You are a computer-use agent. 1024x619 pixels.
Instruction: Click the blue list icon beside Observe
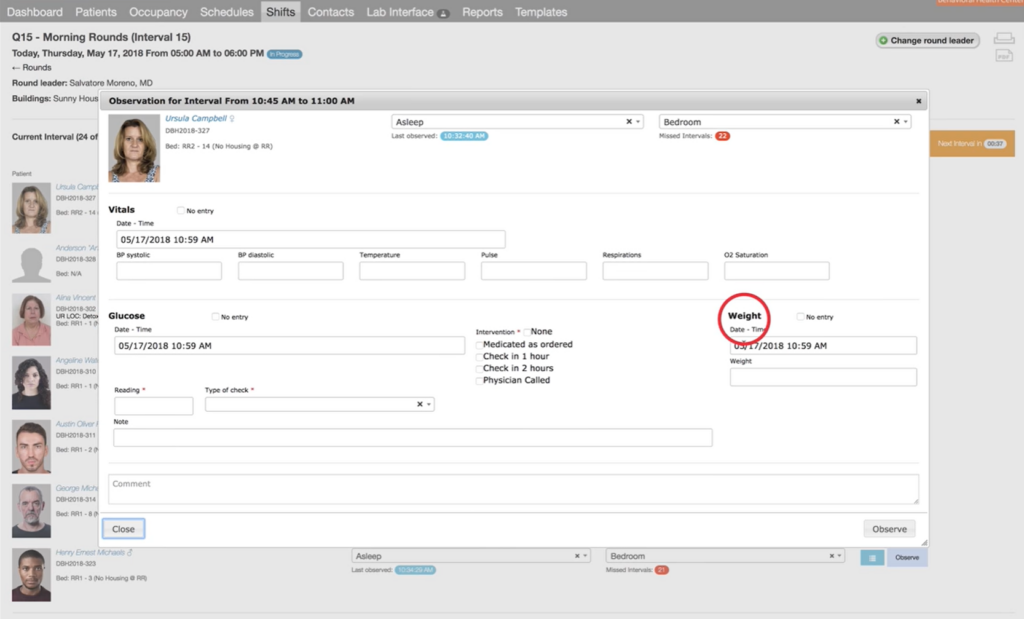(871, 557)
